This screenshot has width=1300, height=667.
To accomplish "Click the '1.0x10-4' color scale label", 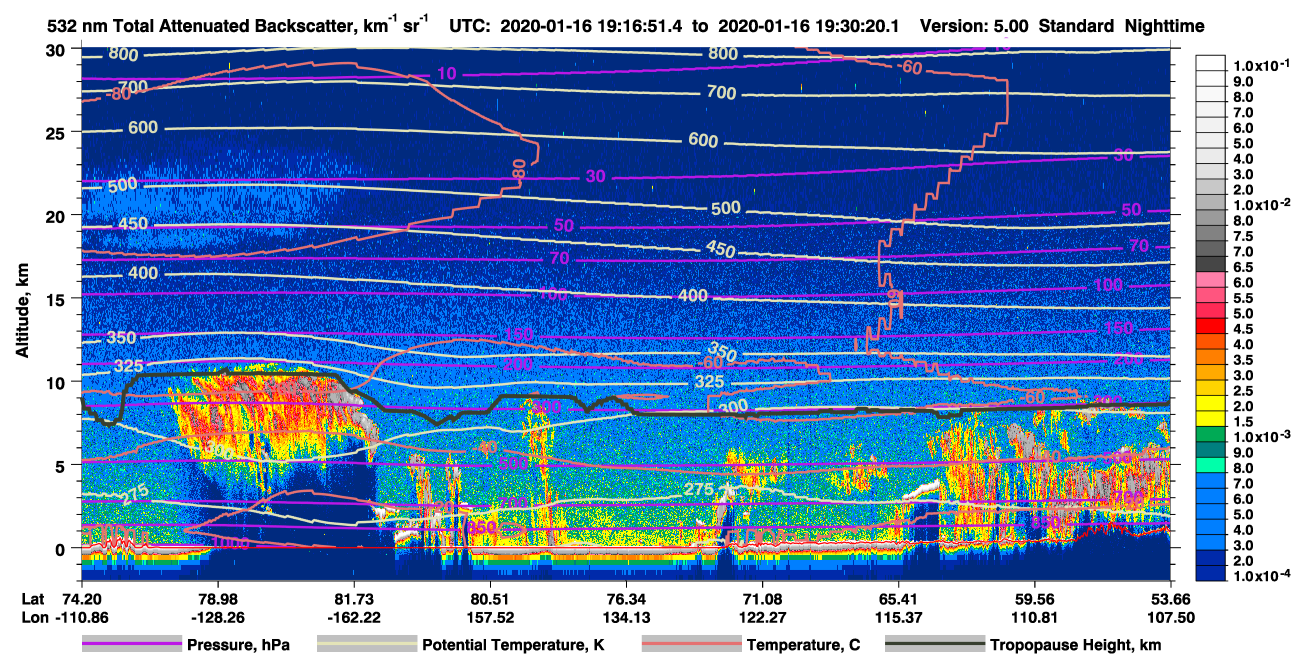I will point(1261,575).
